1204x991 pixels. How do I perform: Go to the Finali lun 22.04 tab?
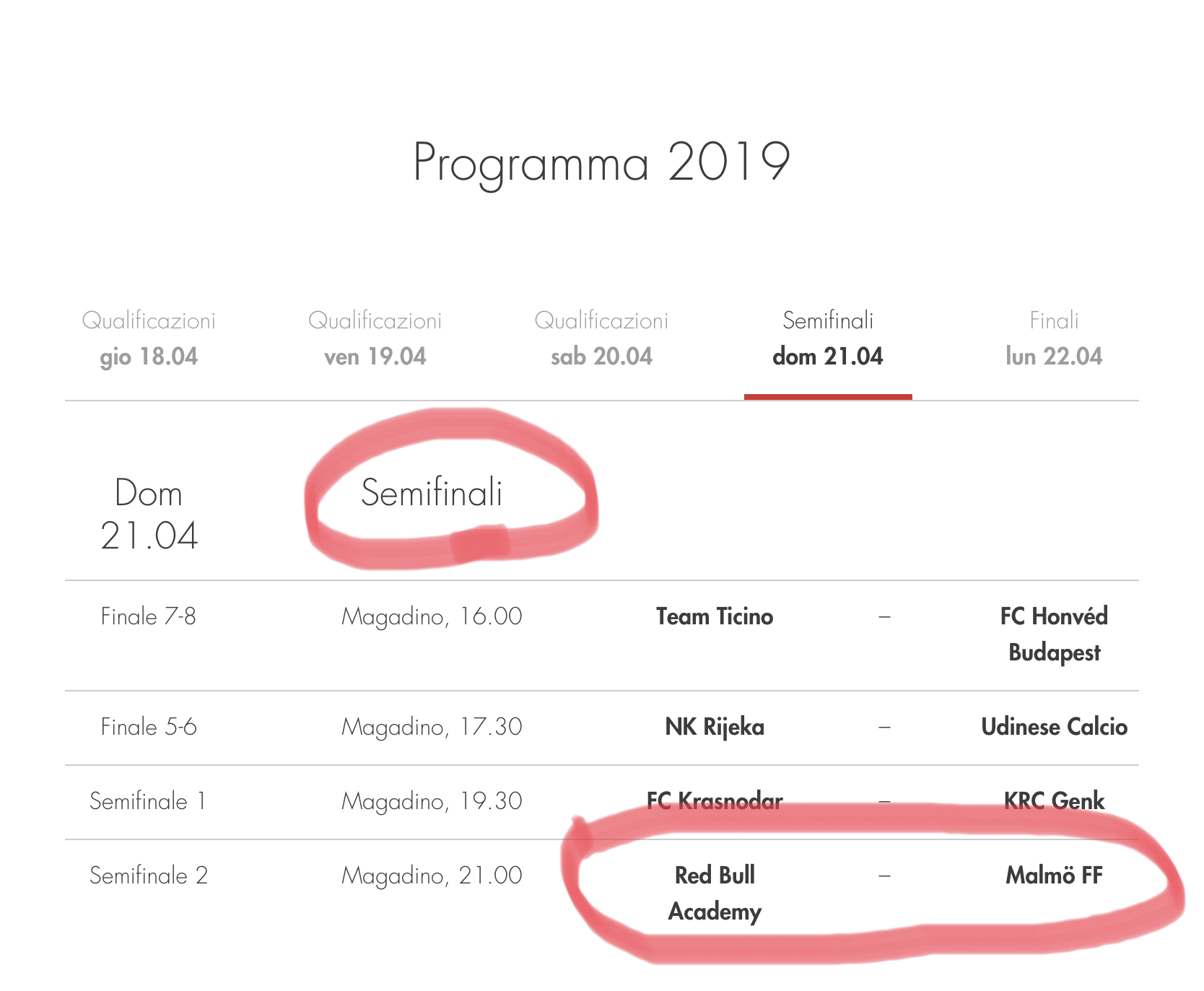tap(1054, 339)
